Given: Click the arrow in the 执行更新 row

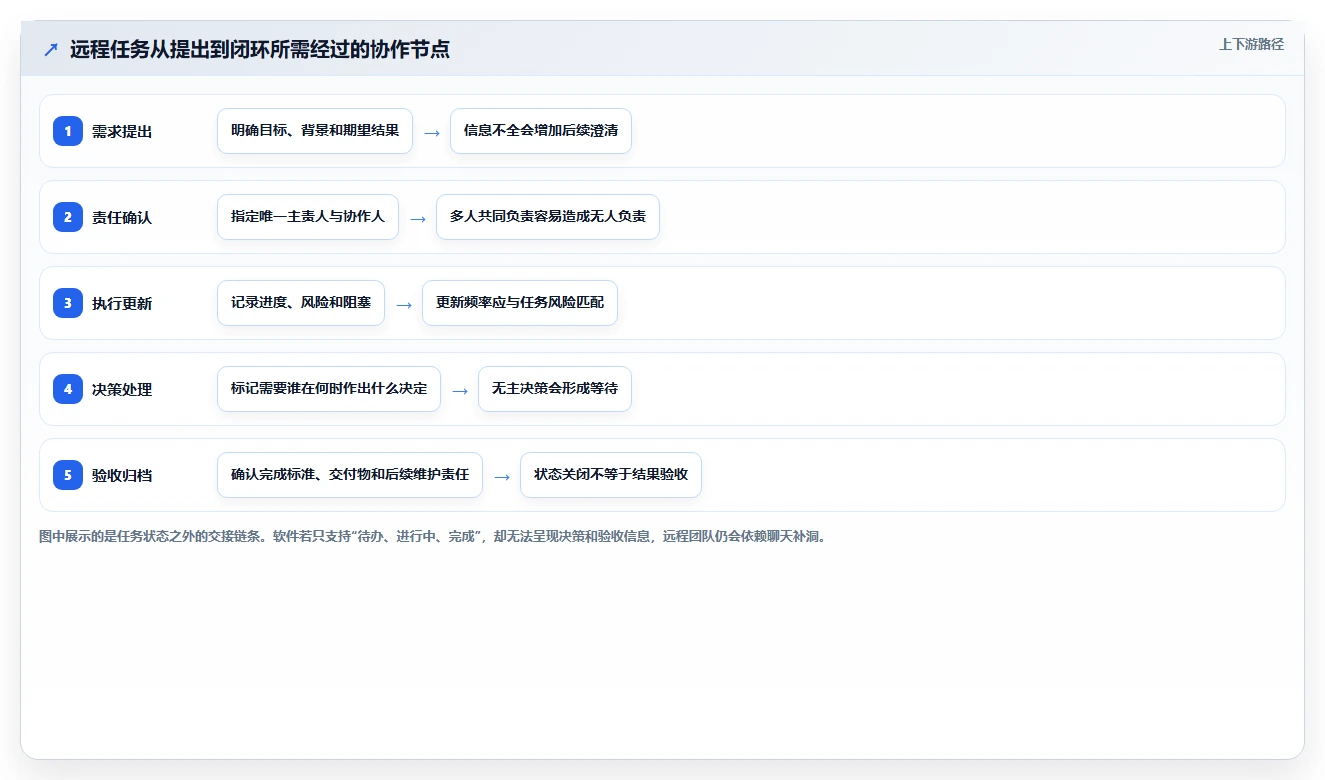Looking at the screenshot, I should click(404, 304).
